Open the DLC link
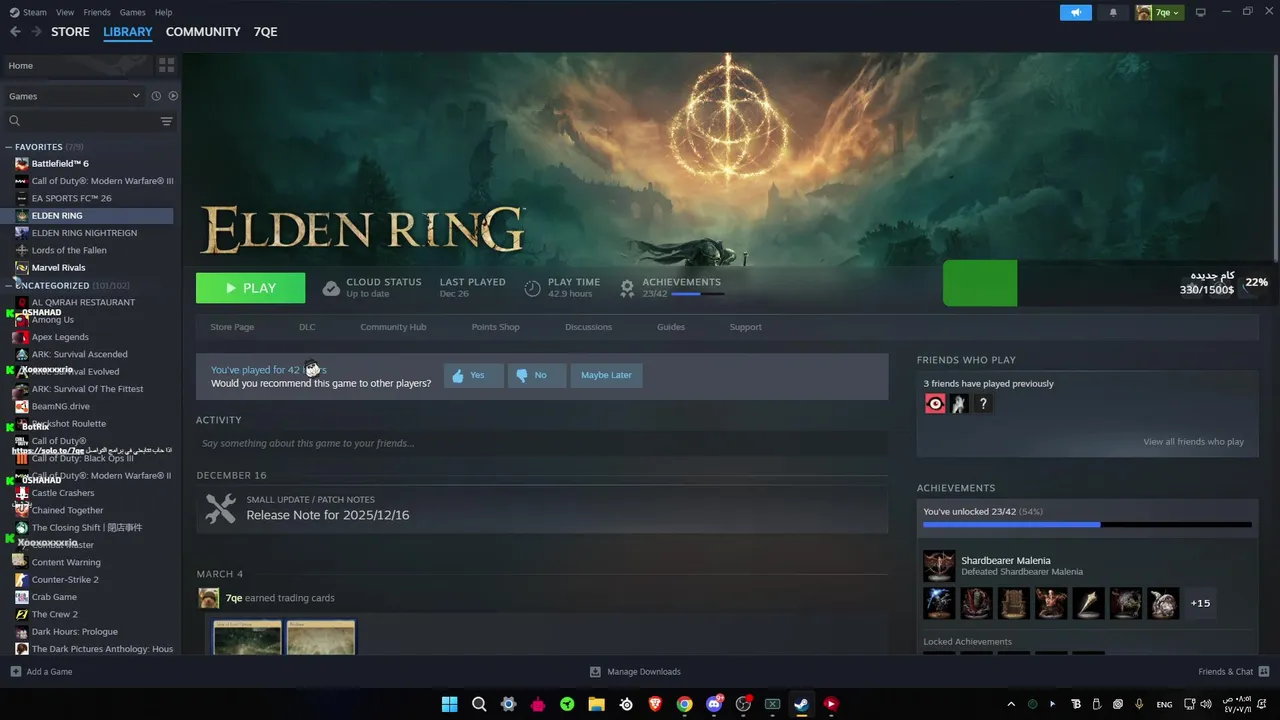The width and height of the screenshot is (1280, 720). (307, 327)
